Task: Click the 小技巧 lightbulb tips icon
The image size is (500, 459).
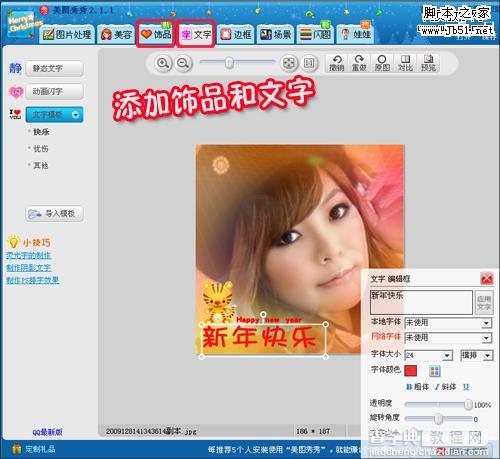Action: (13, 242)
